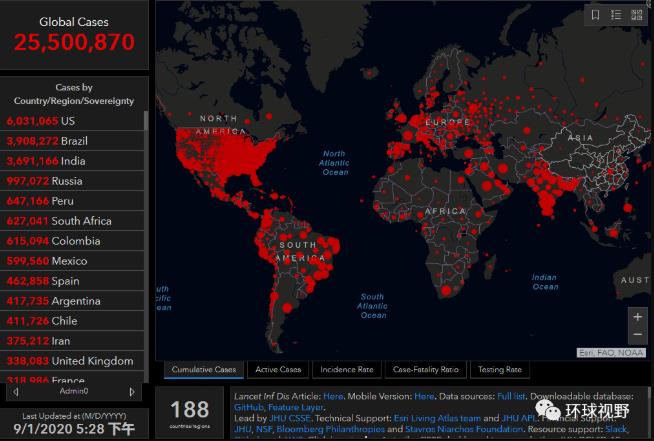Image resolution: width=654 pixels, height=441 pixels.
Task: Click the right arrow beside Admin0
Action: tap(131, 391)
